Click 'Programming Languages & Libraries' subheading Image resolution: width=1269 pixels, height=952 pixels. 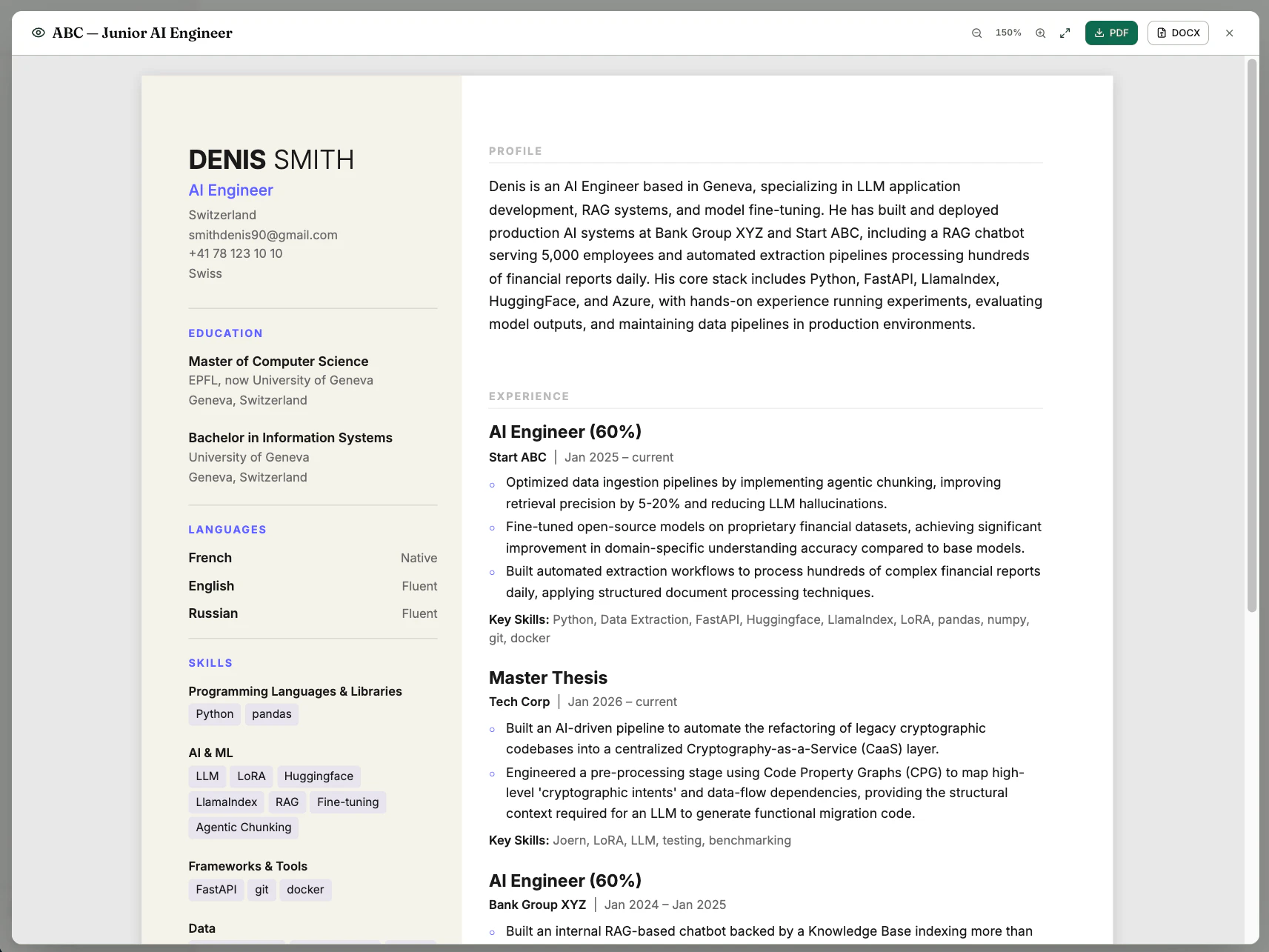(295, 691)
